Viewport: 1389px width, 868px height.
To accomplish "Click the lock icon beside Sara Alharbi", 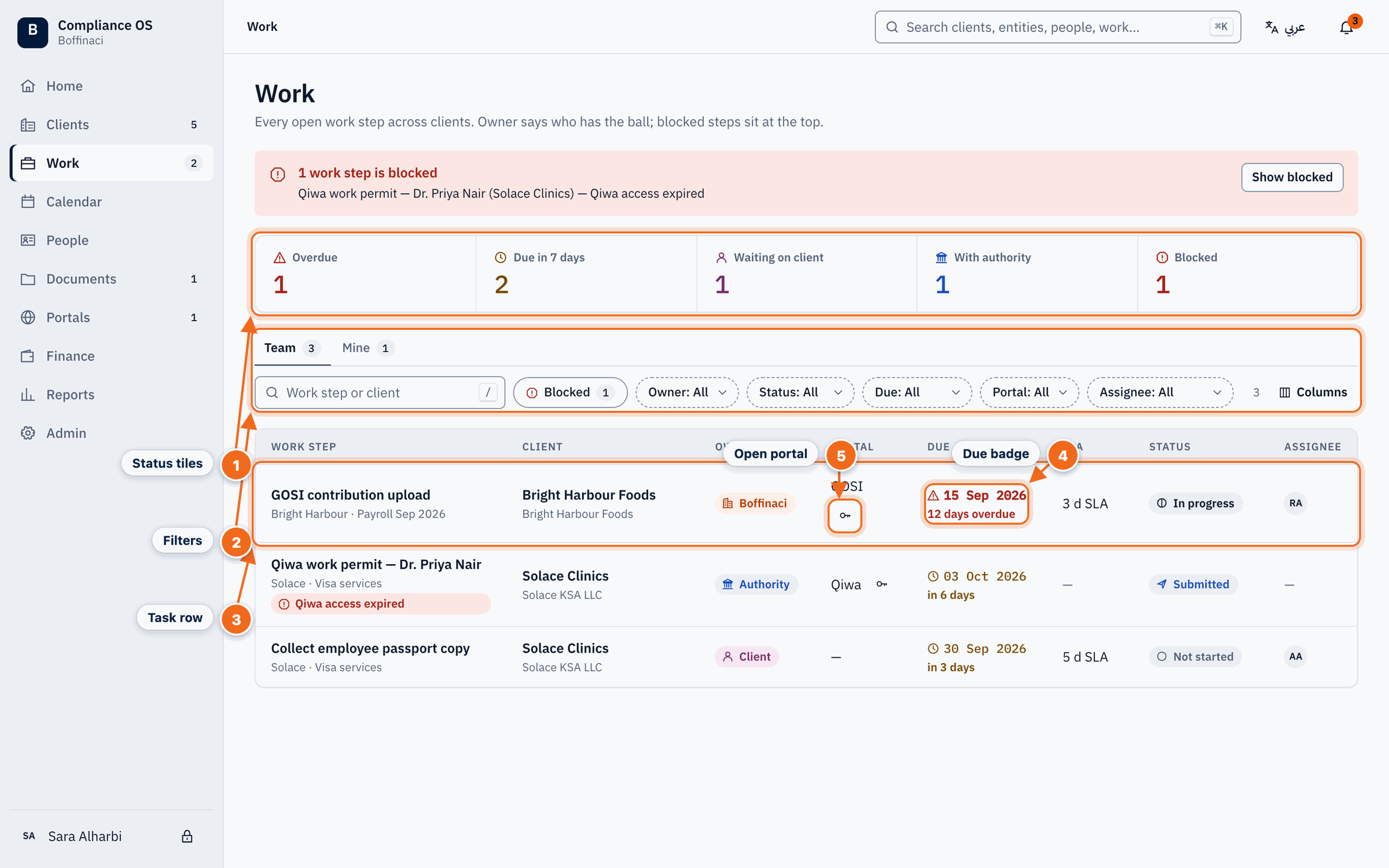I will click(187, 836).
